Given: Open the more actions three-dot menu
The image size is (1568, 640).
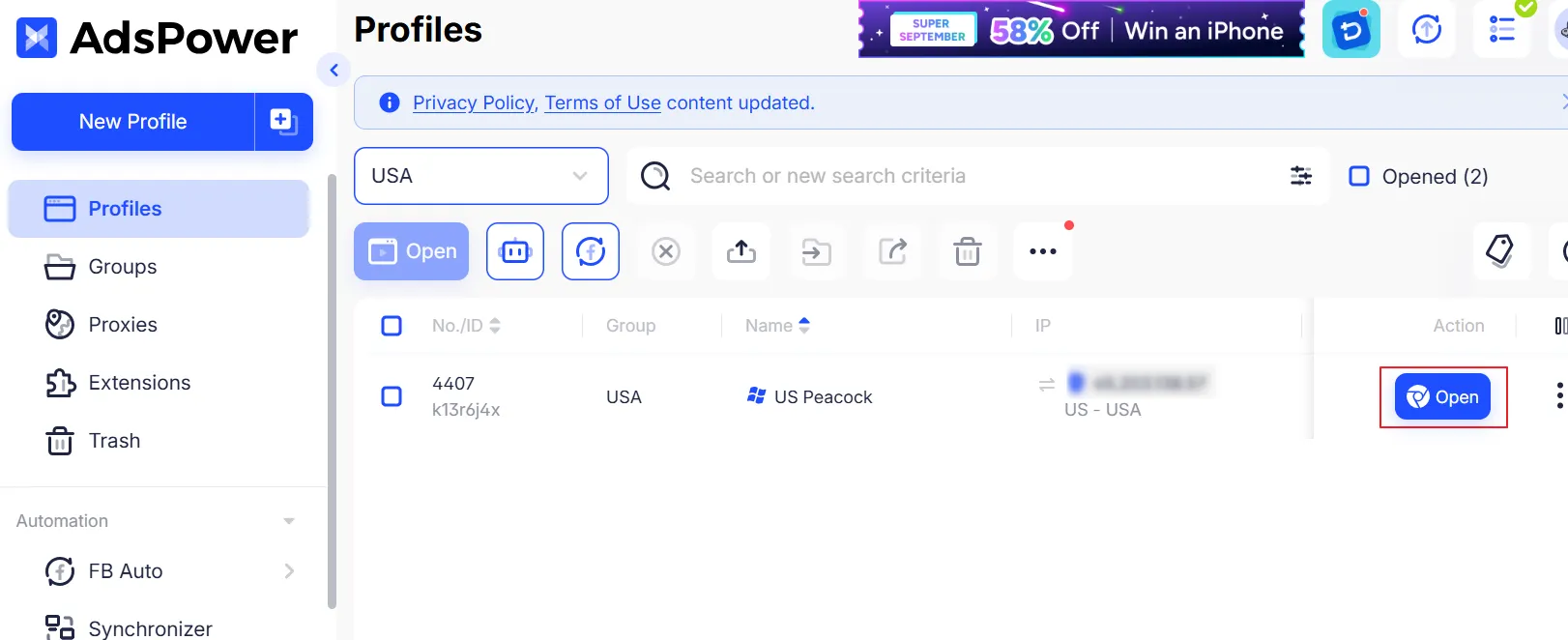Looking at the screenshot, I should [1043, 251].
